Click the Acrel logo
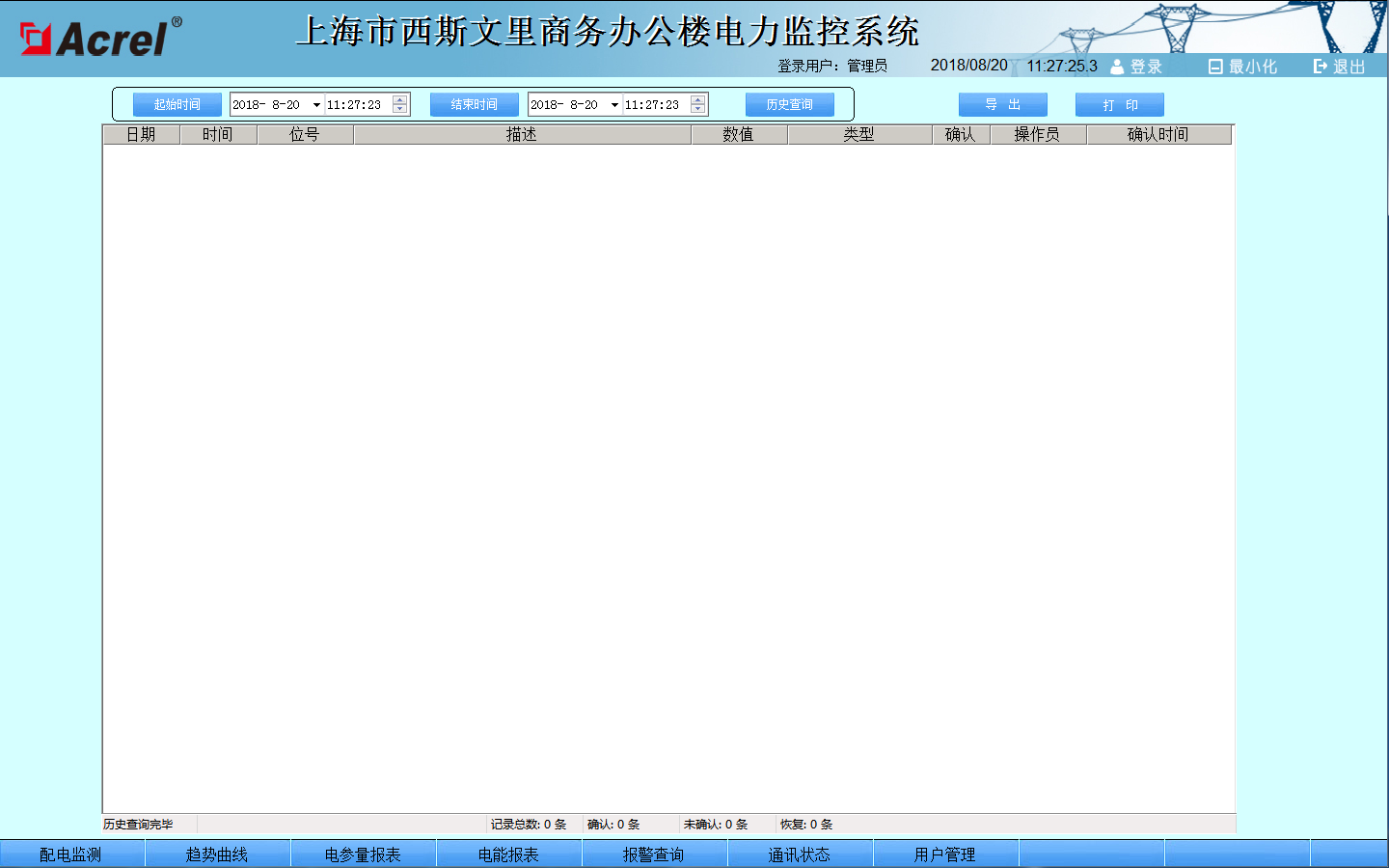This screenshot has width=1389, height=868. click(x=100, y=39)
